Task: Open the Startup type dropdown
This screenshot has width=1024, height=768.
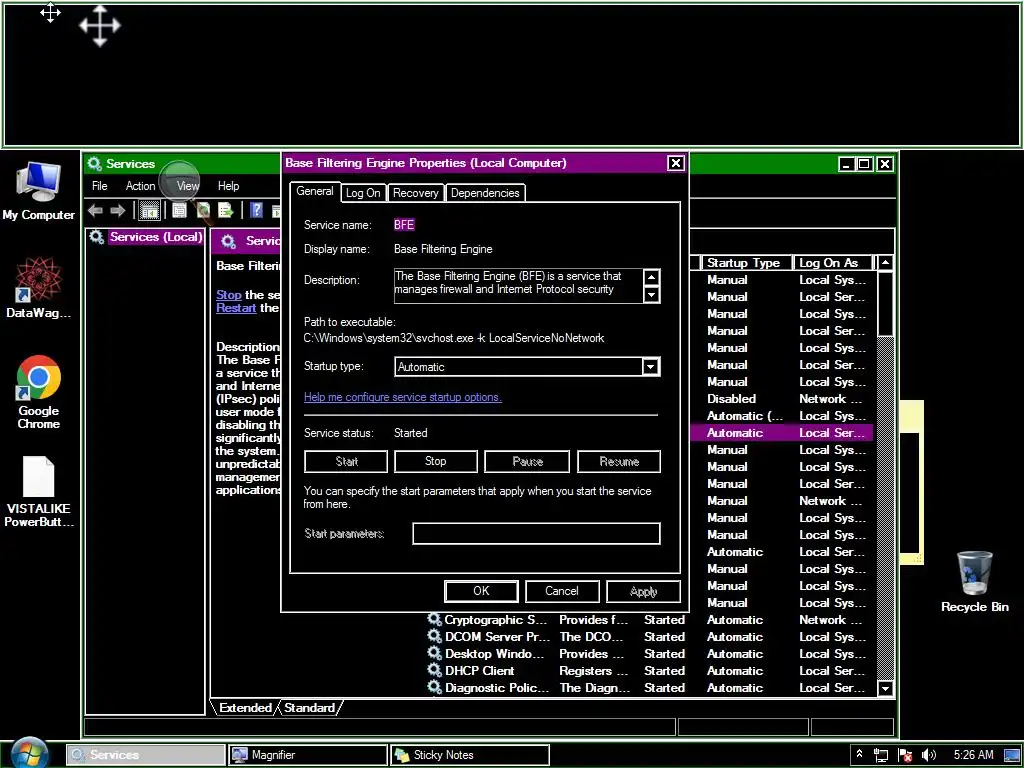Action: 650,366
